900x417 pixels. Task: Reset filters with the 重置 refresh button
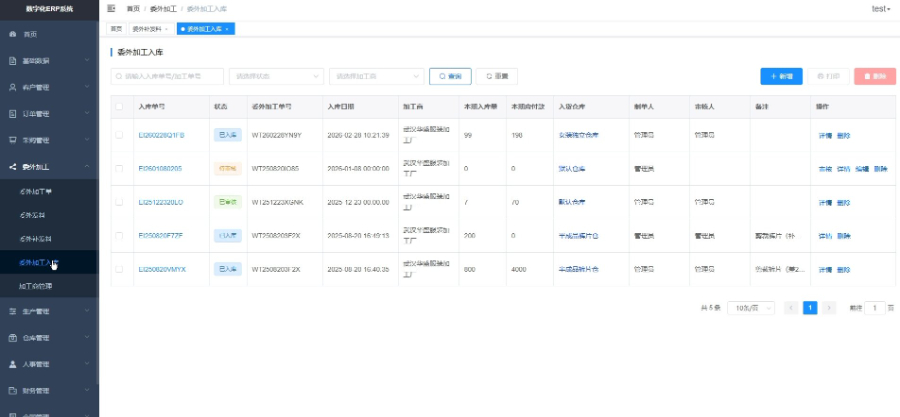click(496, 76)
